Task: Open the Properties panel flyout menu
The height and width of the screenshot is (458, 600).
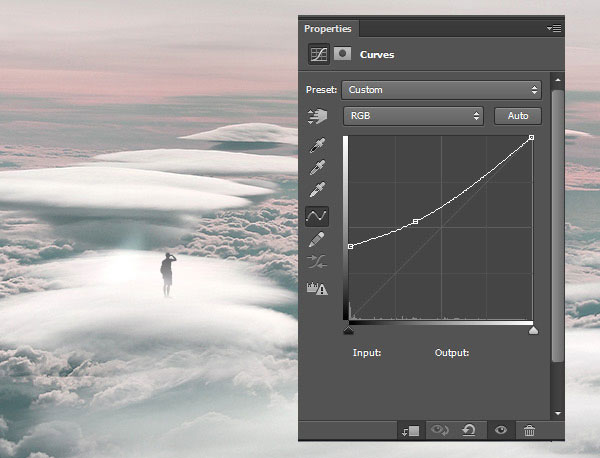Action: [x=554, y=29]
